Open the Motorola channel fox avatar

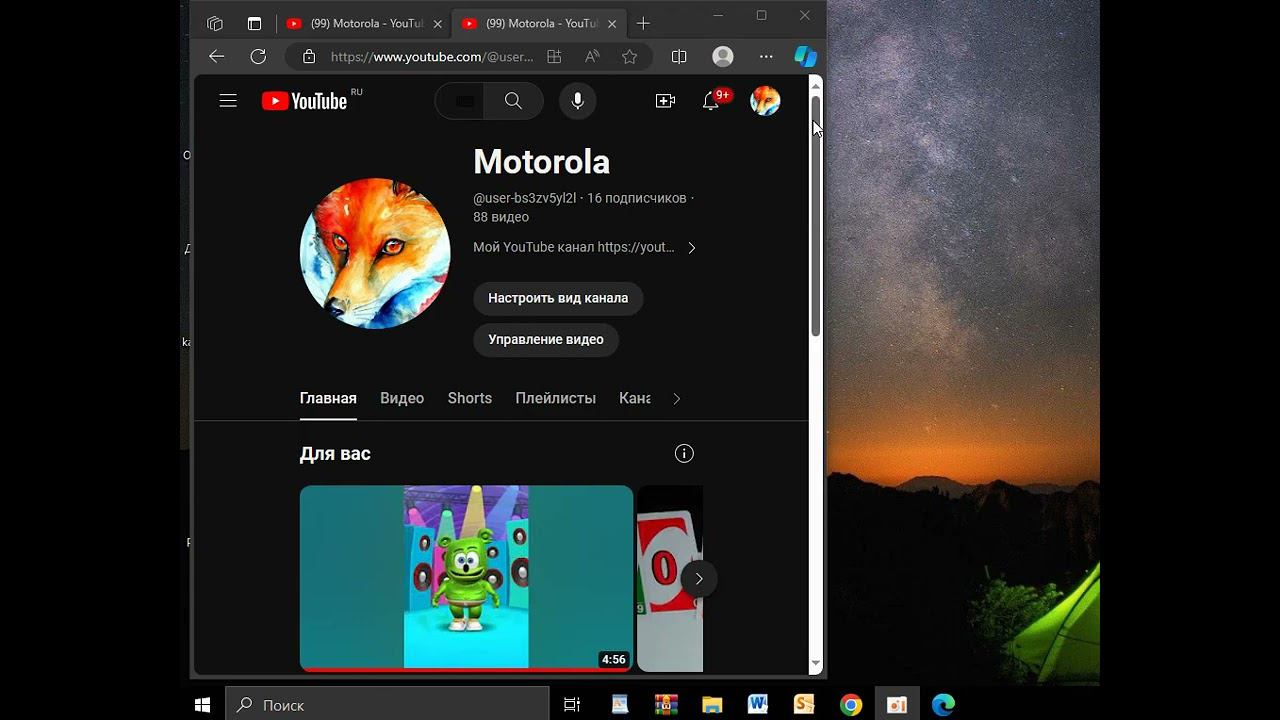[x=375, y=254]
